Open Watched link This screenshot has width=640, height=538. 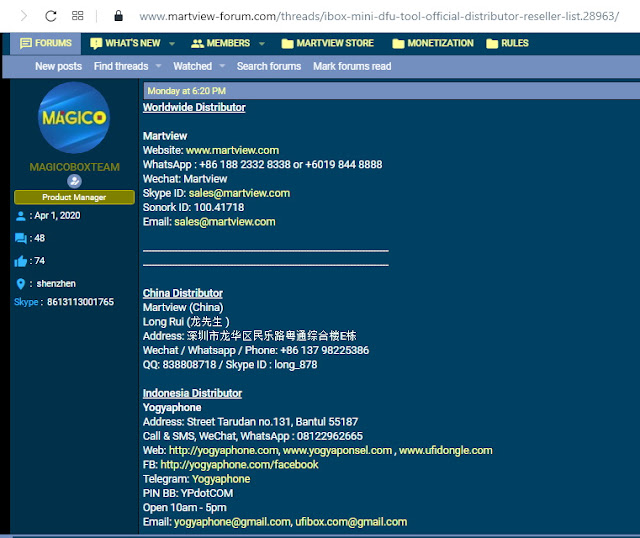pyautogui.click(x=193, y=66)
